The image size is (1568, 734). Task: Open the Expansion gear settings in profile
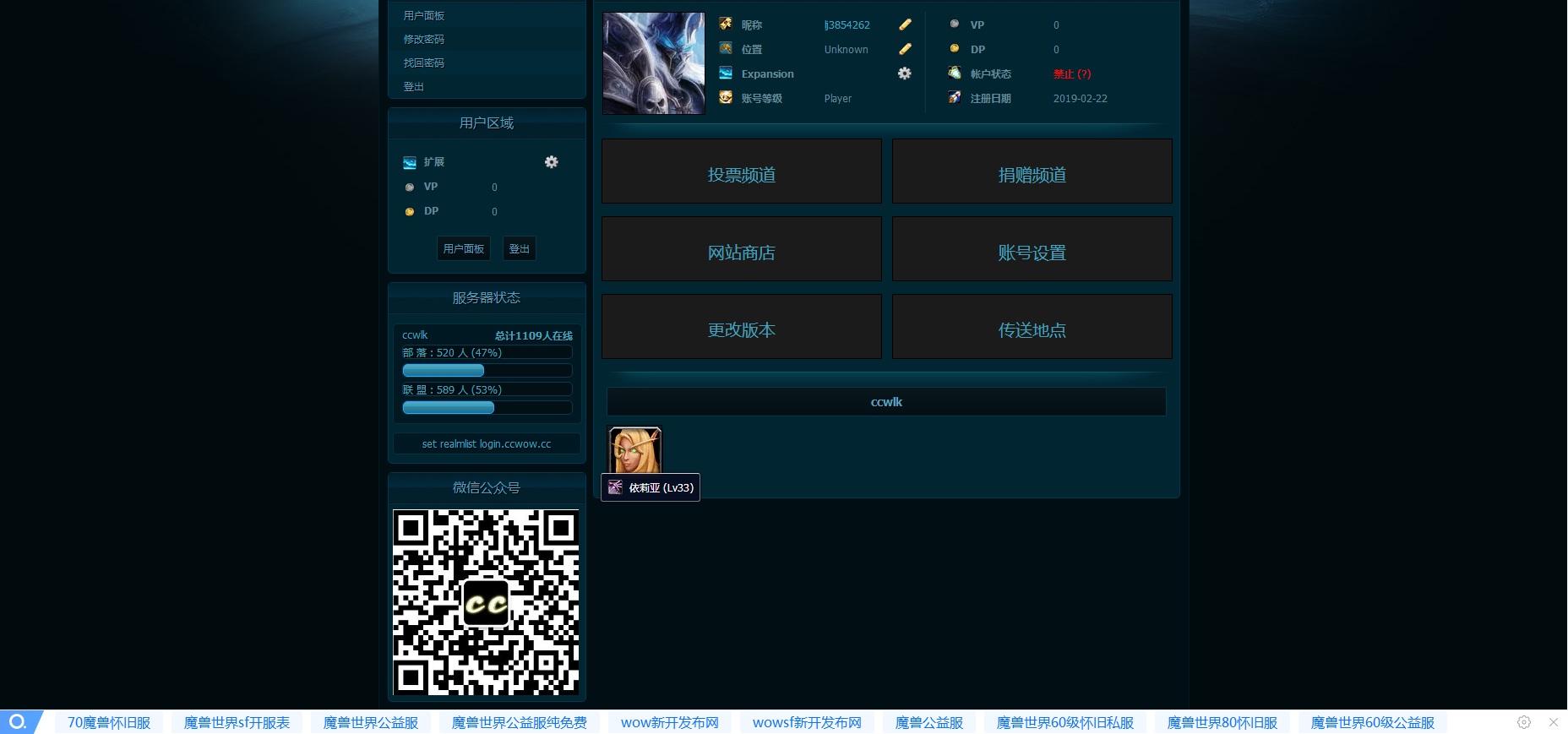pyautogui.click(x=904, y=73)
